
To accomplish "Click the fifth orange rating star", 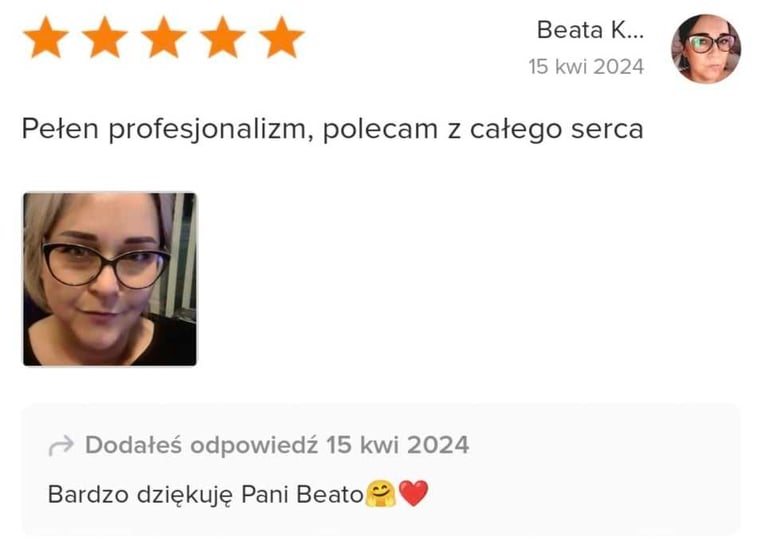I will (282, 38).
